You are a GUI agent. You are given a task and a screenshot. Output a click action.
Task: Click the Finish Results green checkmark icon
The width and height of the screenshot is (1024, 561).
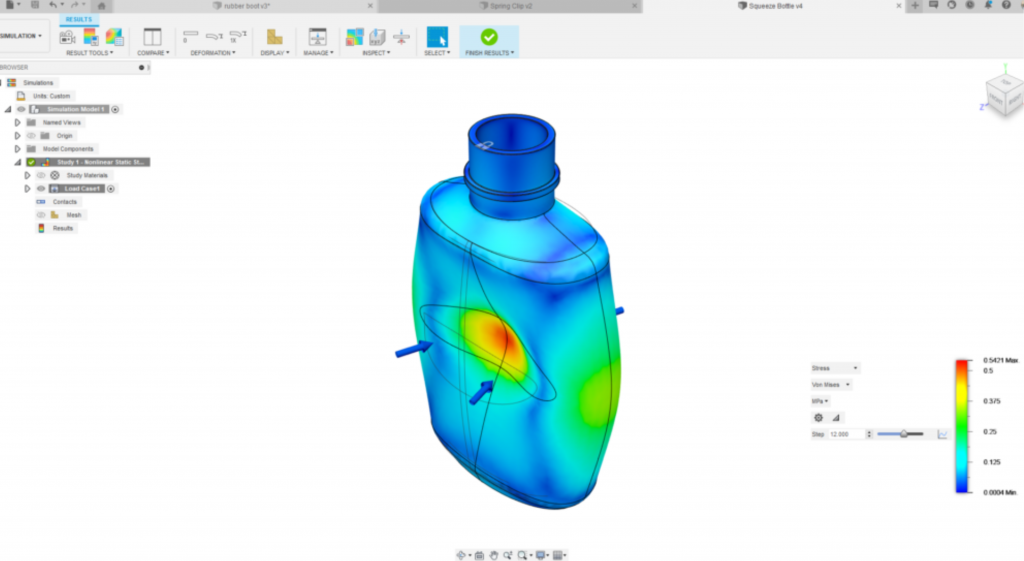click(488, 37)
